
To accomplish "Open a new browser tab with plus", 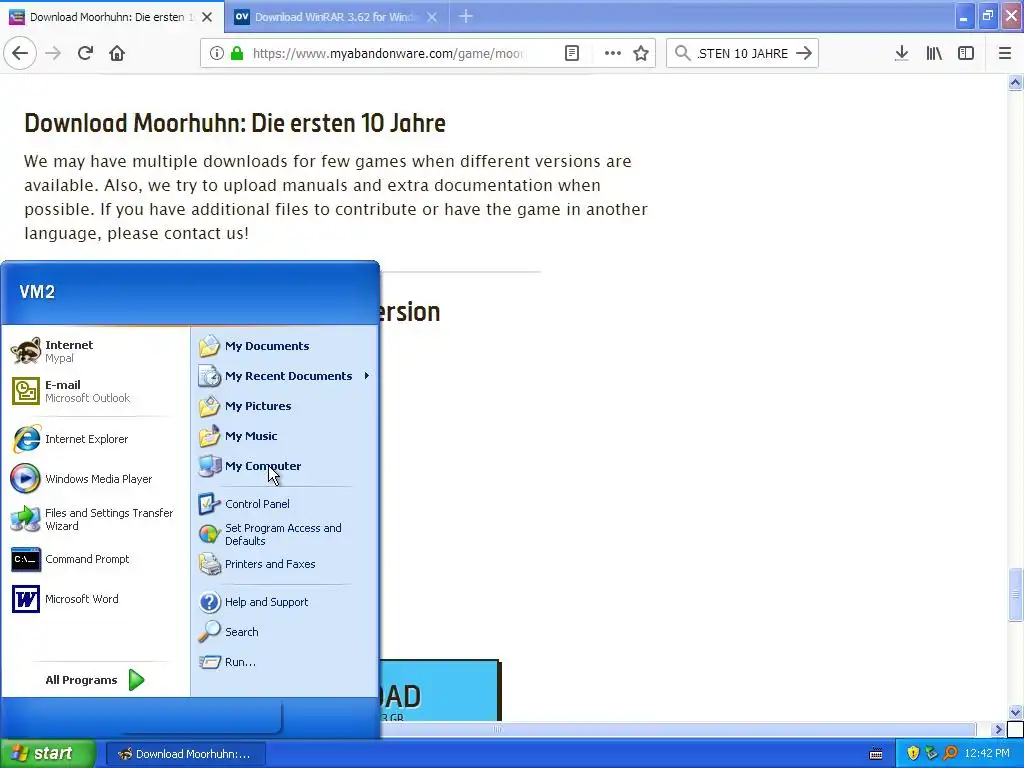I will point(466,16).
